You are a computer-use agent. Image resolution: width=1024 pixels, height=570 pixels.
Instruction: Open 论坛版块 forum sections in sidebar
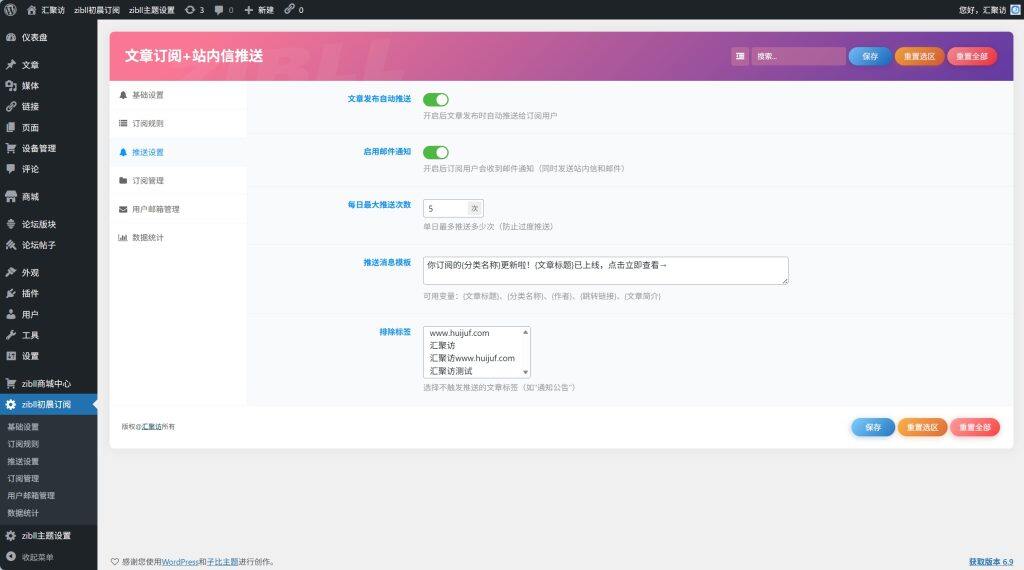coord(48,224)
